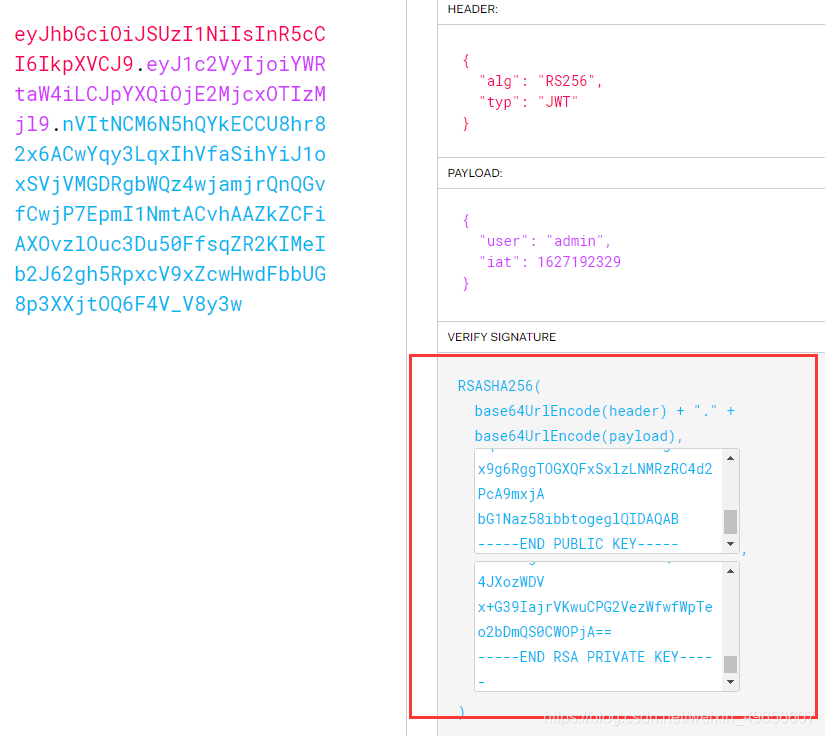
Task: Click the x+G39IajrVKwuCPG2VezWfwfWpTe key line
Action: 595,607
